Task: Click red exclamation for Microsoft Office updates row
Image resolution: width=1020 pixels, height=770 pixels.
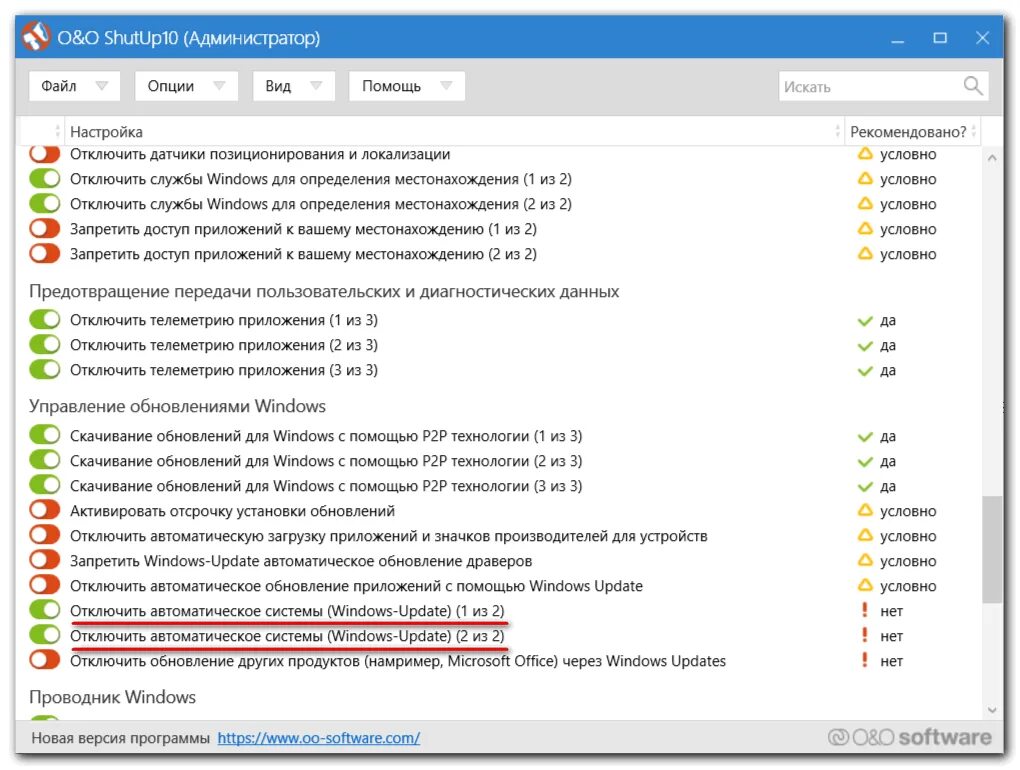Action: pyautogui.click(x=865, y=660)
